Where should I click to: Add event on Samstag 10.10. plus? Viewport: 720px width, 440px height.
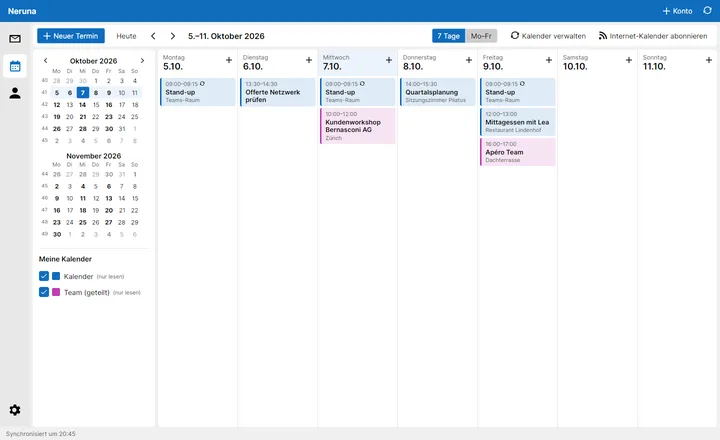(629, 60)
